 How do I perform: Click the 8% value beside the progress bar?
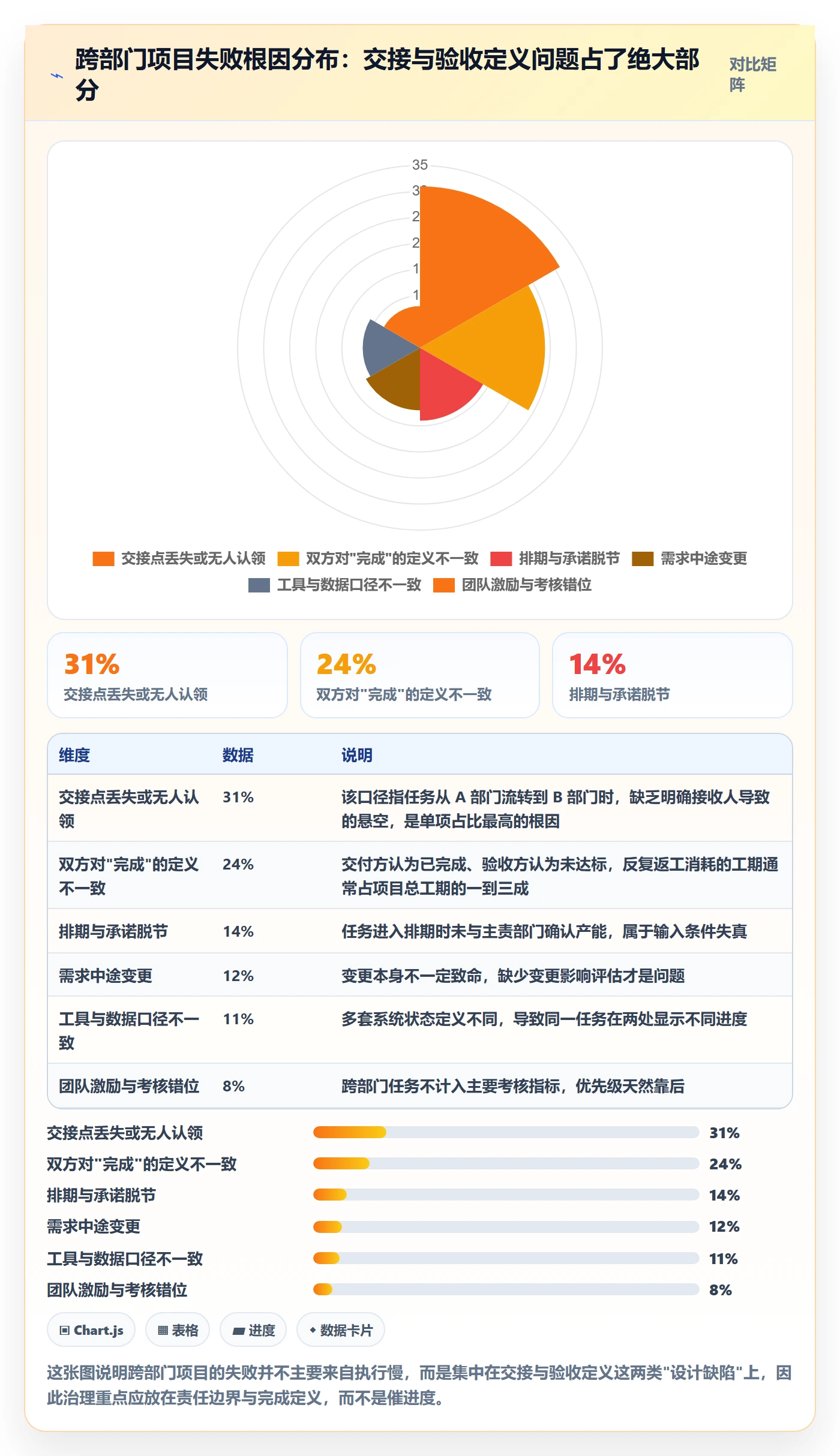[x=721, y=1290]
